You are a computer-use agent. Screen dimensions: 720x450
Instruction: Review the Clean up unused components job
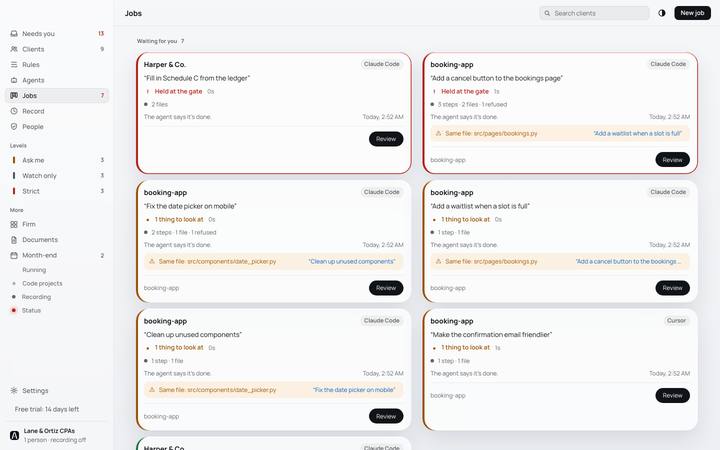coord(386,416)
